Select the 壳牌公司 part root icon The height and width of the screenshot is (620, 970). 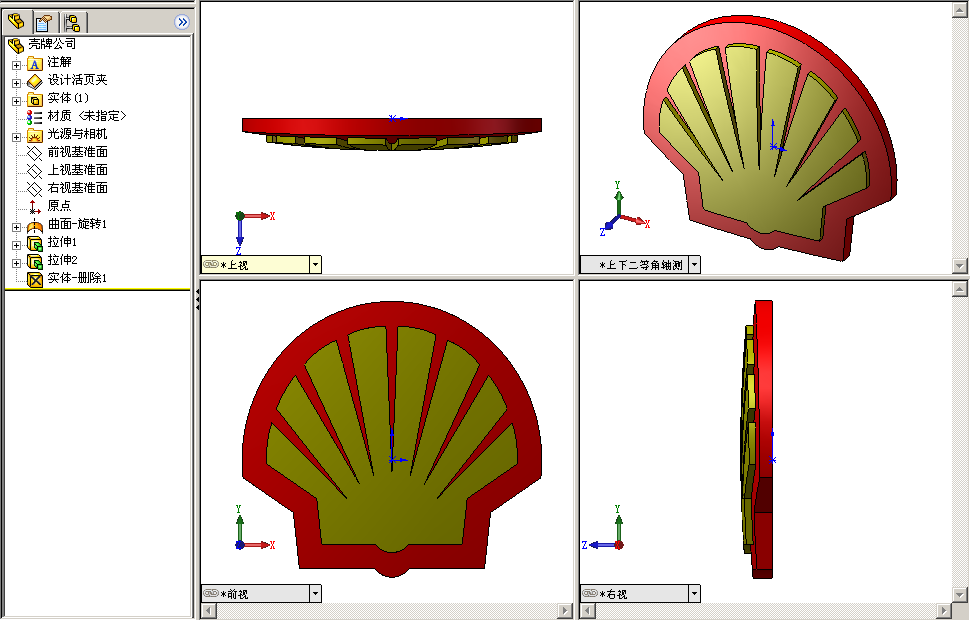click(16, 45)
